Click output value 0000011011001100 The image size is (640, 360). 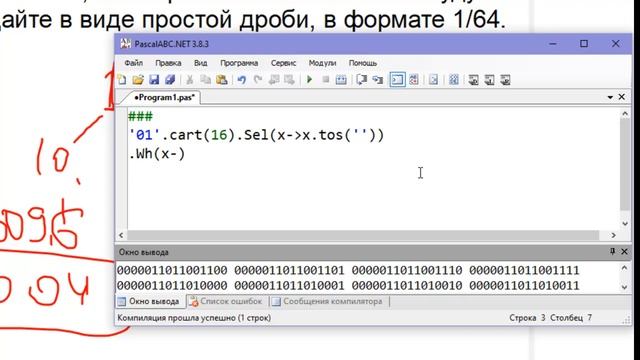[172, 270]
